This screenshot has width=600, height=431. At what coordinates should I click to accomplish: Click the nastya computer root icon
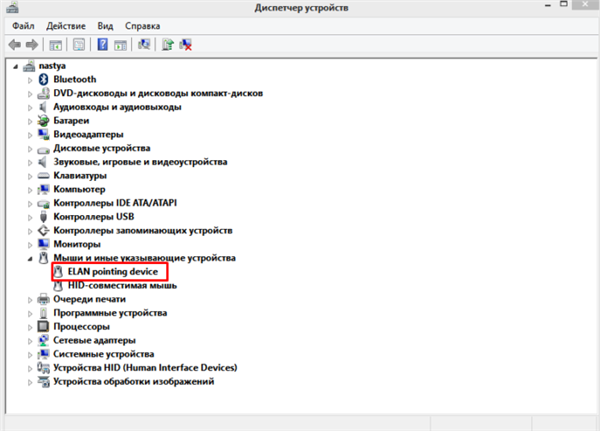(29, 66)
